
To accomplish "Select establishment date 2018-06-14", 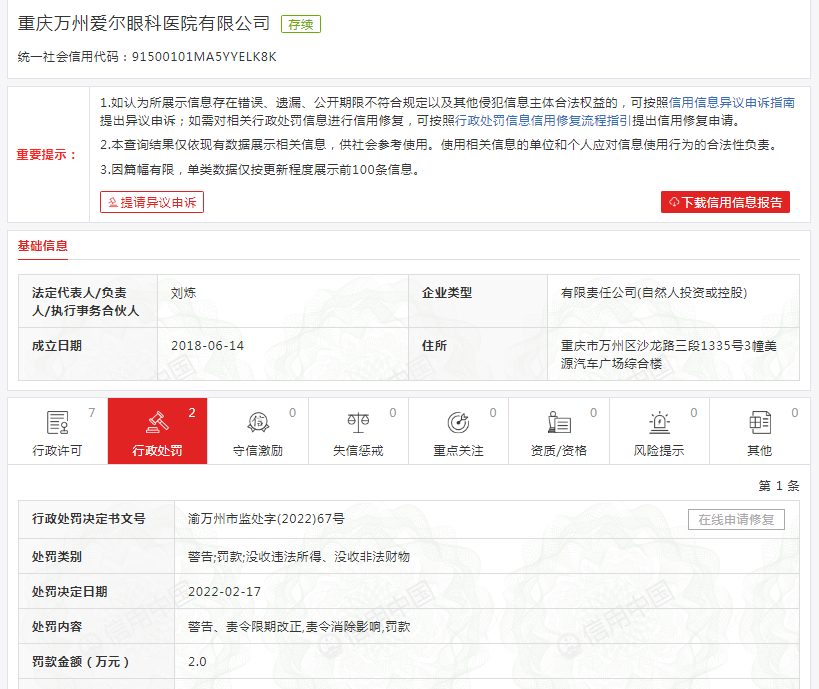I will [x=207, y=346].
